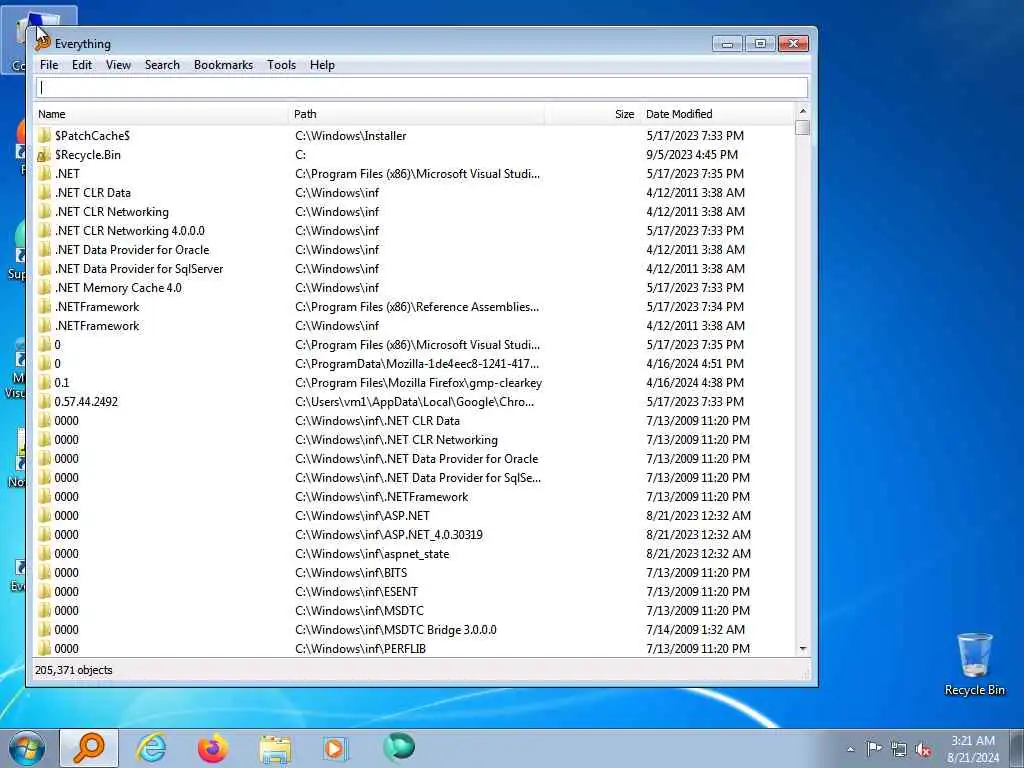Launch Internet Explorer from taskbar

151,748
